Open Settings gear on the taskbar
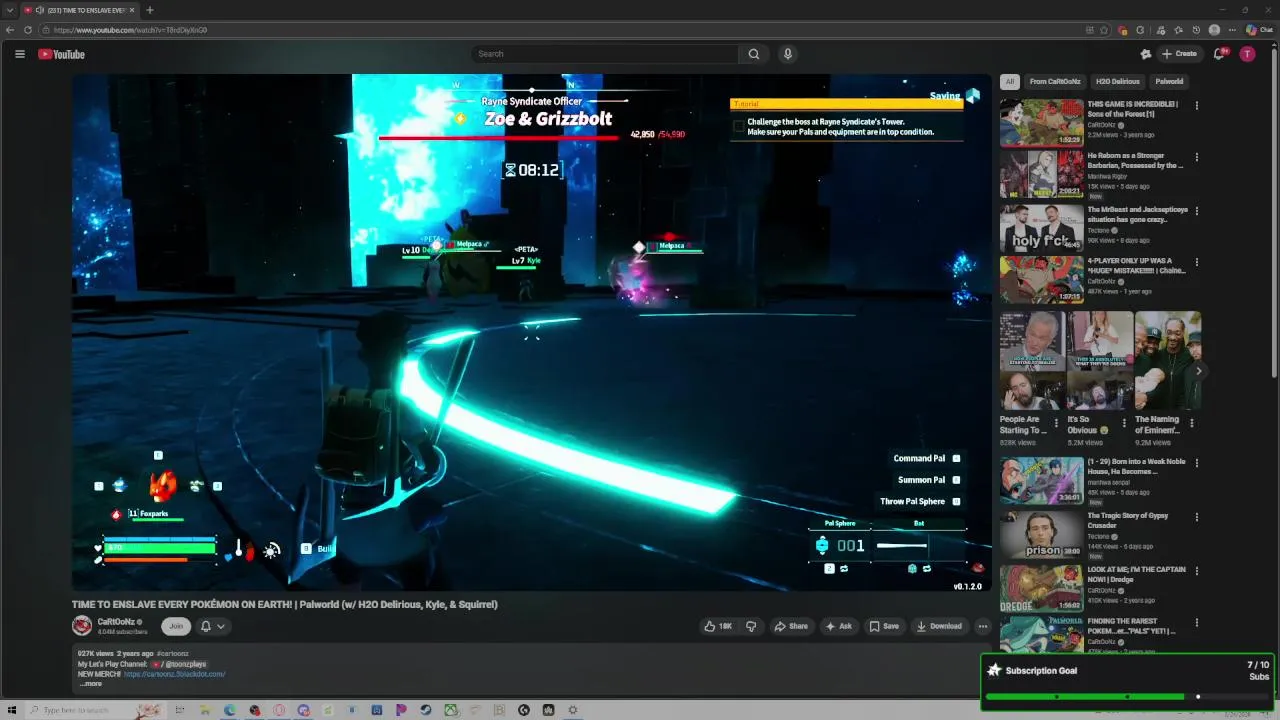1280x720 pixels. pyautogui.click(x=573, y=710)
